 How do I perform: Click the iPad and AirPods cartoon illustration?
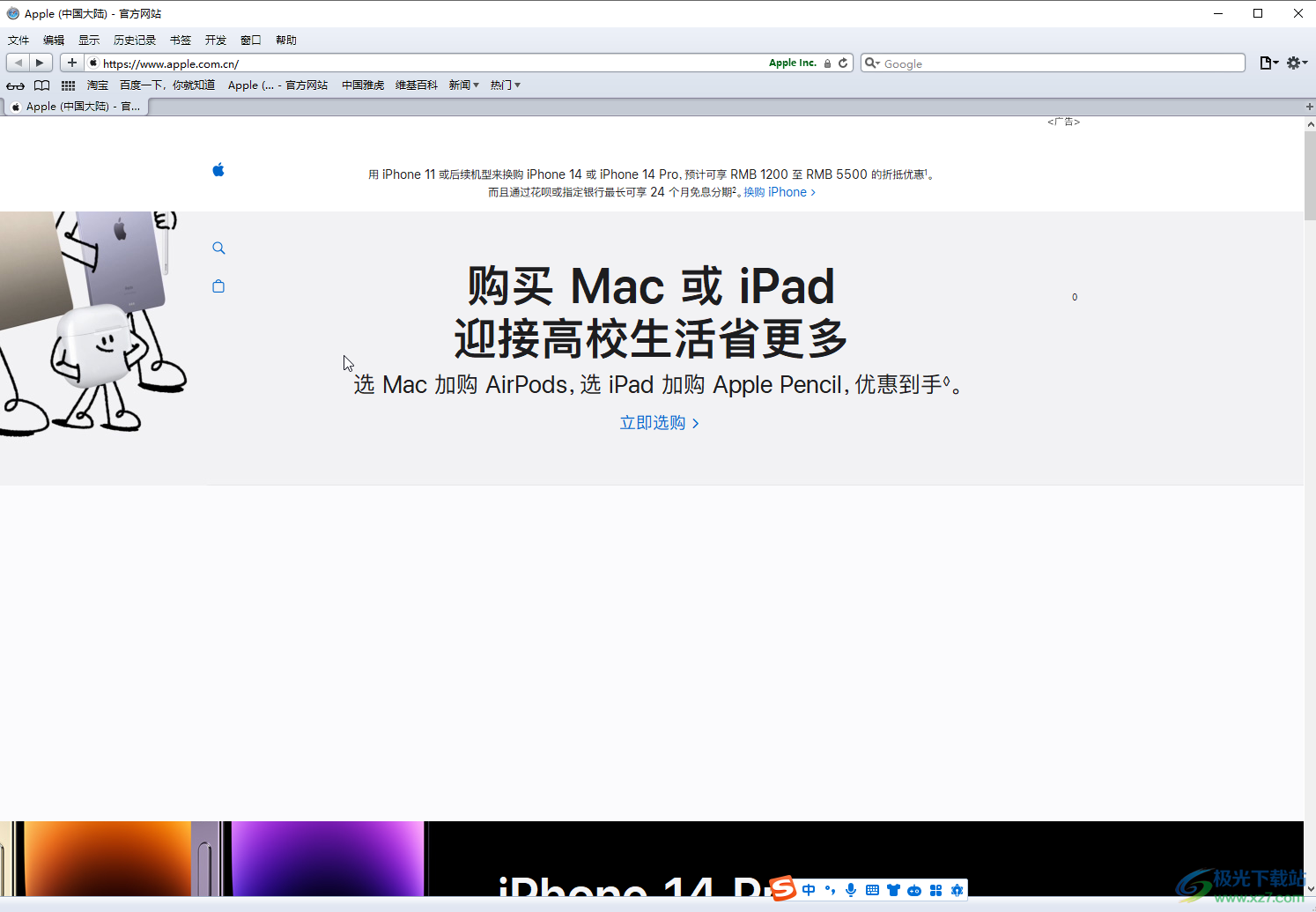point(93,323)
